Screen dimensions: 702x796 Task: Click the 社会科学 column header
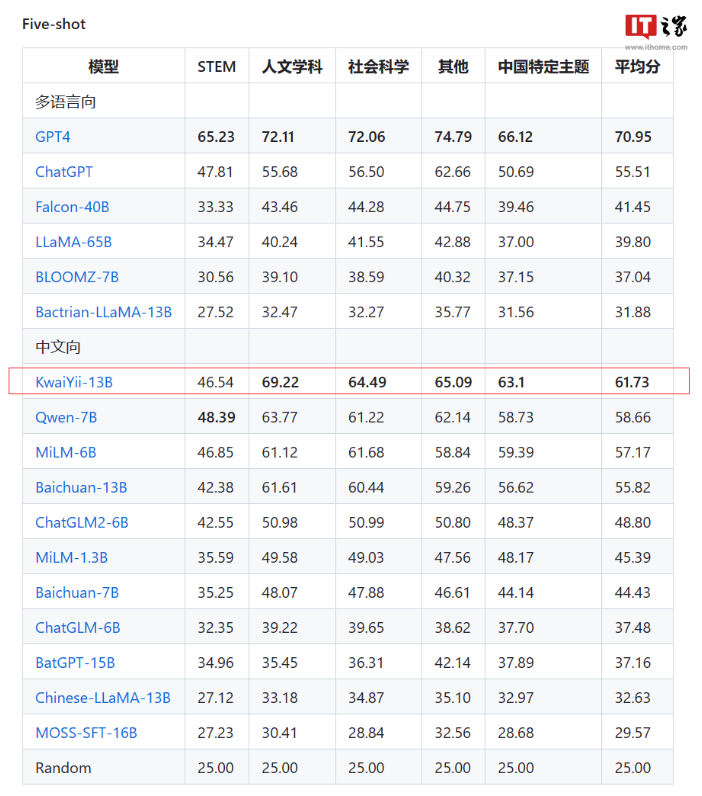pos(379,67)
